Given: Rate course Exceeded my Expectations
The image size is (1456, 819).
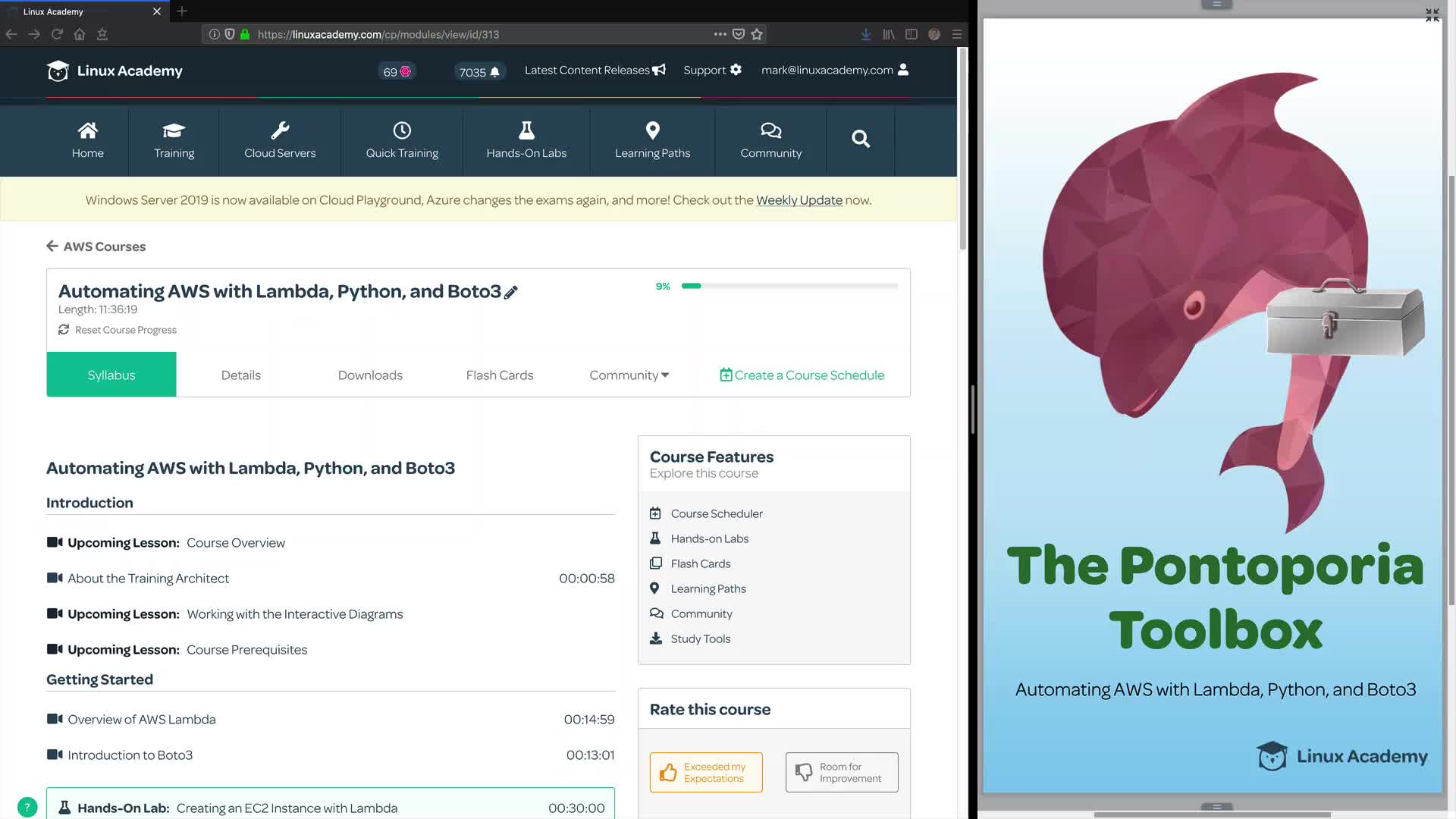Looking at the screenshot, I should [x=705, y=772].
